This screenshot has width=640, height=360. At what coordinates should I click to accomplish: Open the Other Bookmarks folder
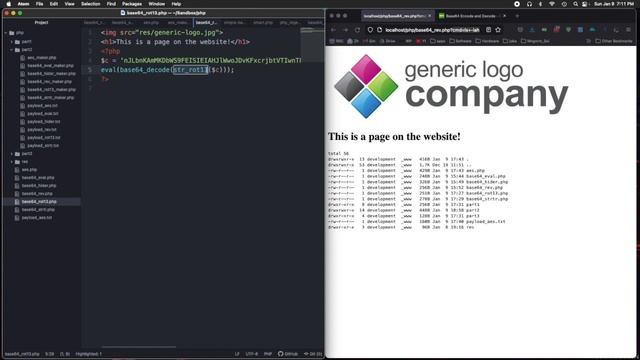[614, 41]
